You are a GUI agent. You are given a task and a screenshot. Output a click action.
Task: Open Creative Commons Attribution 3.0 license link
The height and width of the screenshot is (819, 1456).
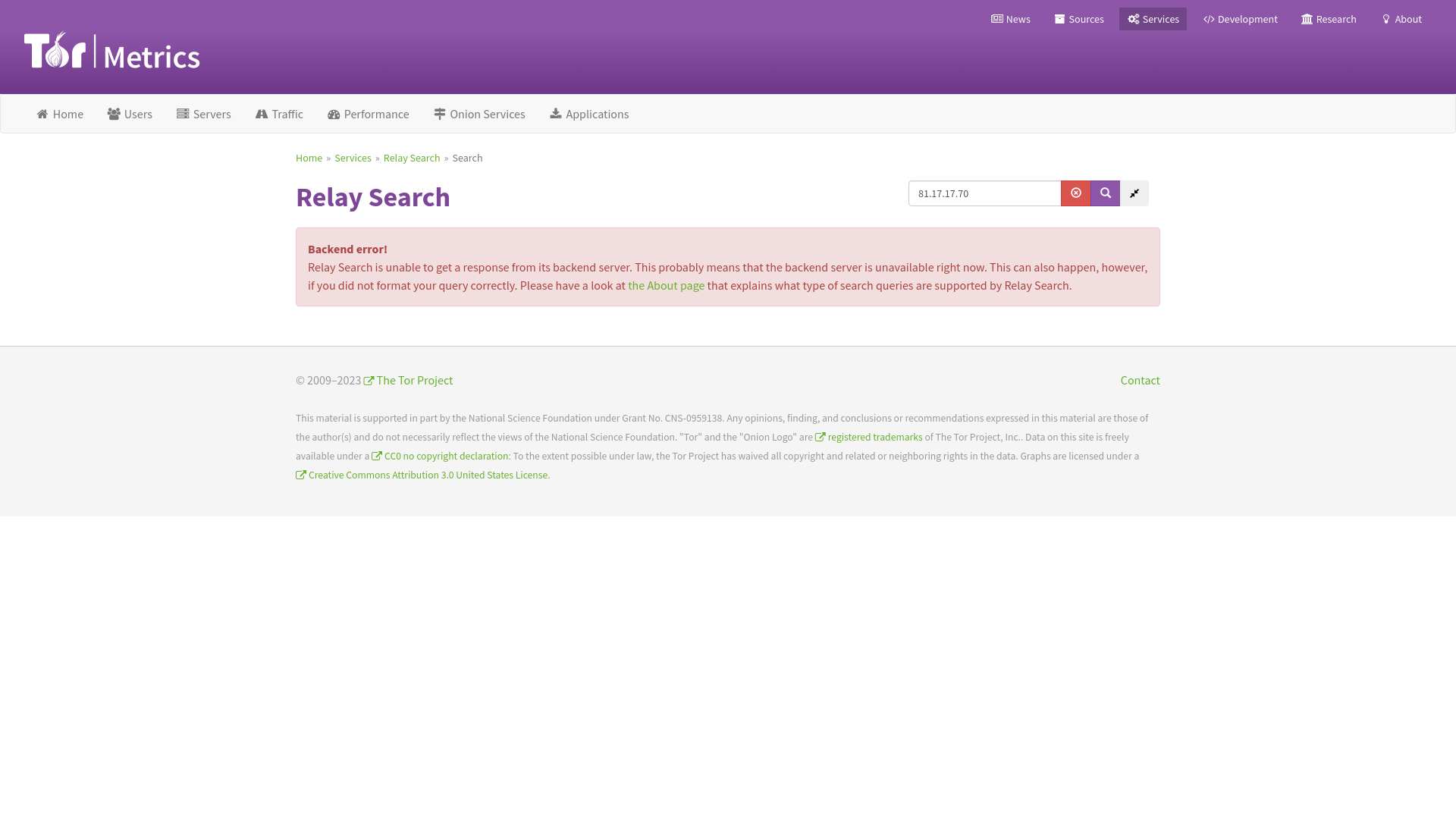(422, 475)
